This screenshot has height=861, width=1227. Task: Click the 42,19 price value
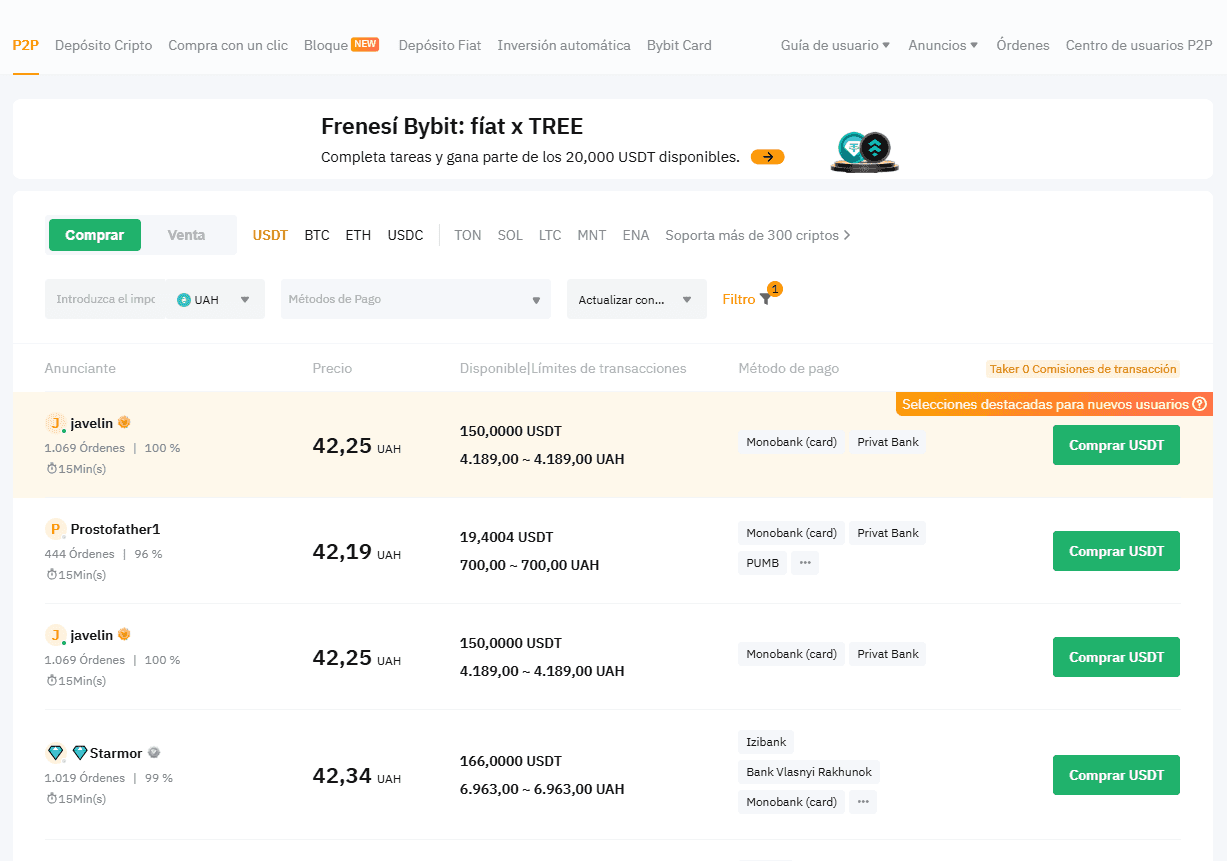pos(342,551)
